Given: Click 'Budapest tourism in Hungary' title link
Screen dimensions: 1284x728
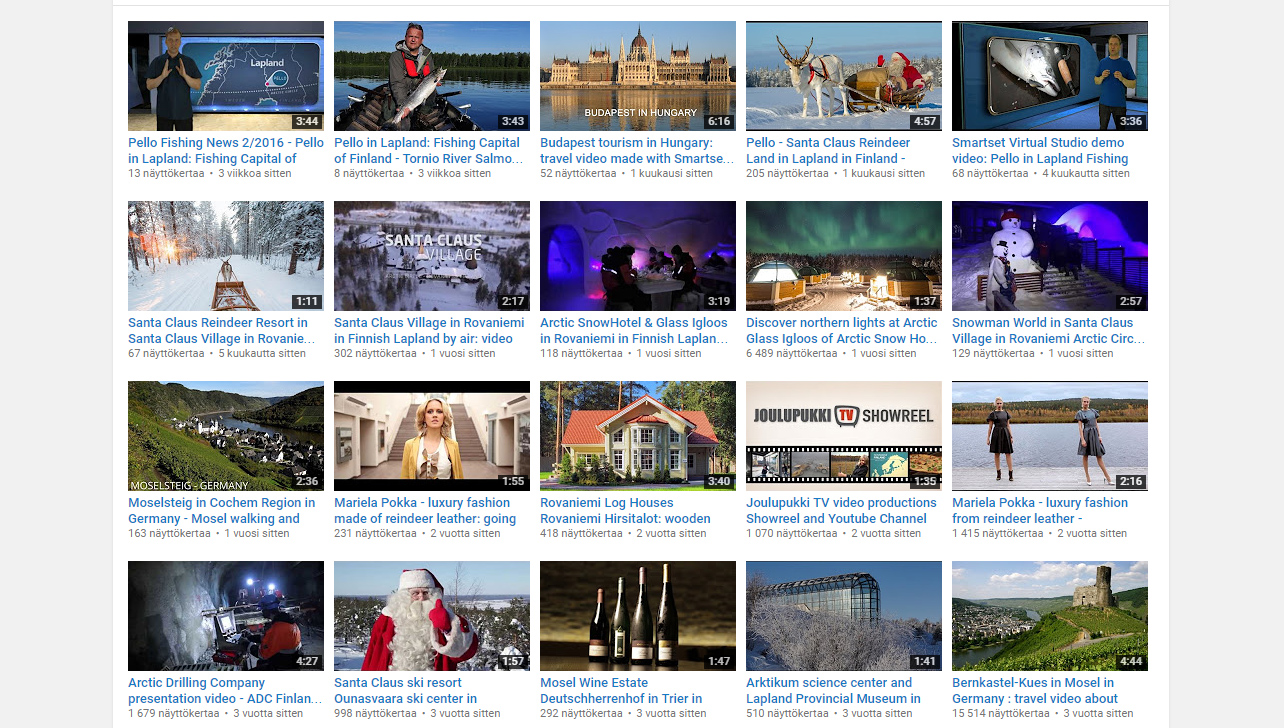Looking at the screenshot, I should [637, 150].
